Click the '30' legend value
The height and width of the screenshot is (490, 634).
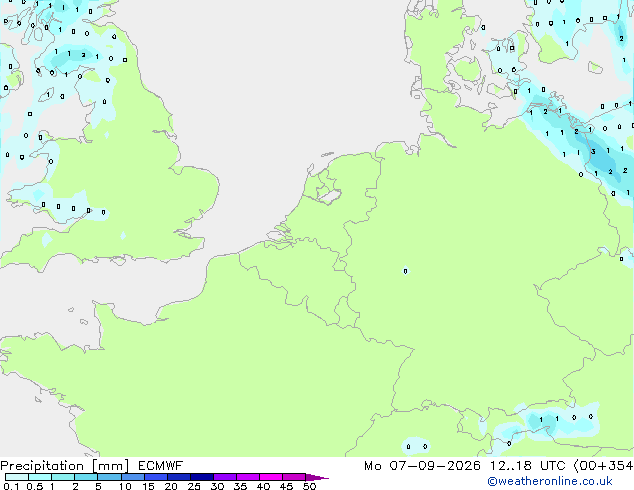click(217, 486)
